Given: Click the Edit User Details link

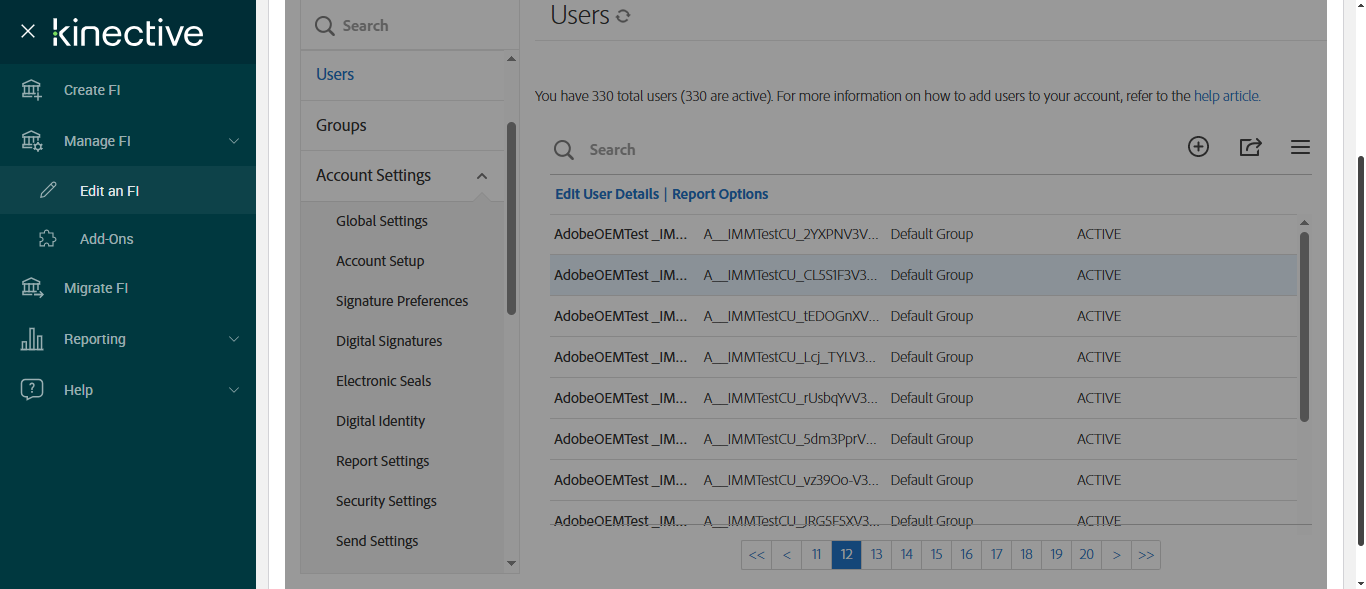Looking at the screenshot, I should [607, 194].
